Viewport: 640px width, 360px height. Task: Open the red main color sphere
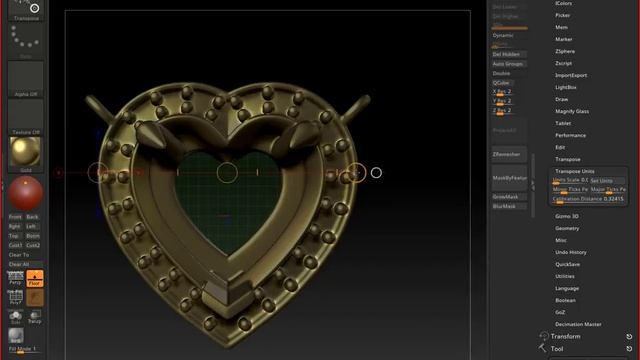pos(25,193)
